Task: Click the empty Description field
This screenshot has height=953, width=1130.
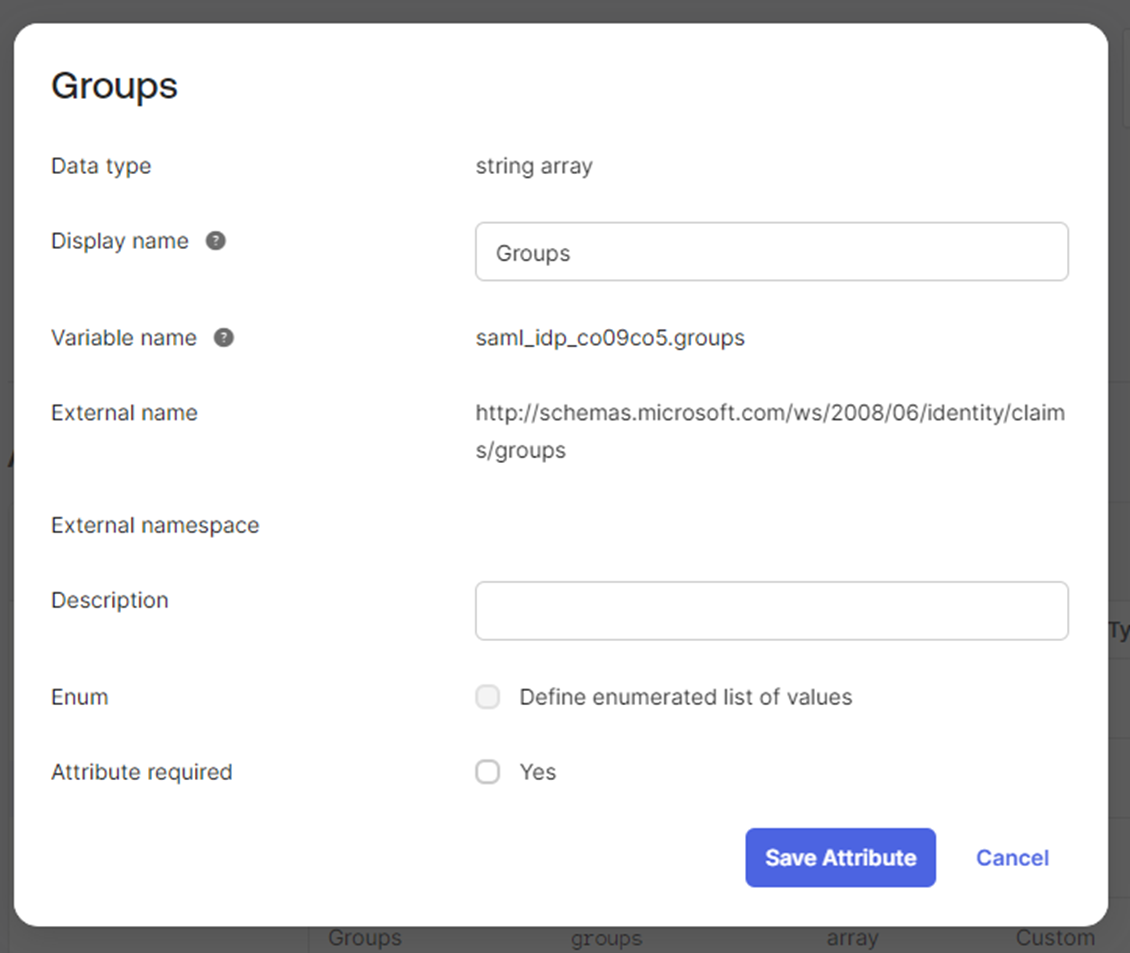Action: [771, 611]
